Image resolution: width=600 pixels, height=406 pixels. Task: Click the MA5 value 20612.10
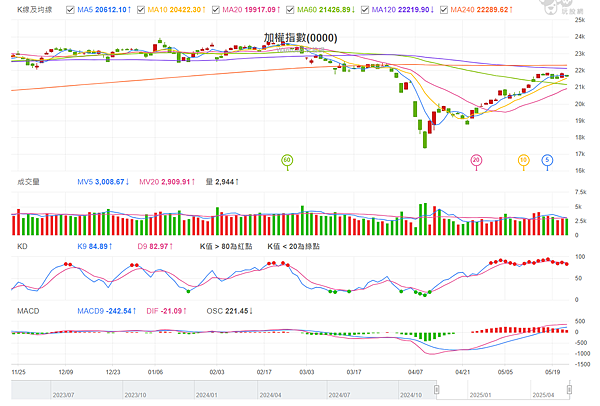click(111, 10)
